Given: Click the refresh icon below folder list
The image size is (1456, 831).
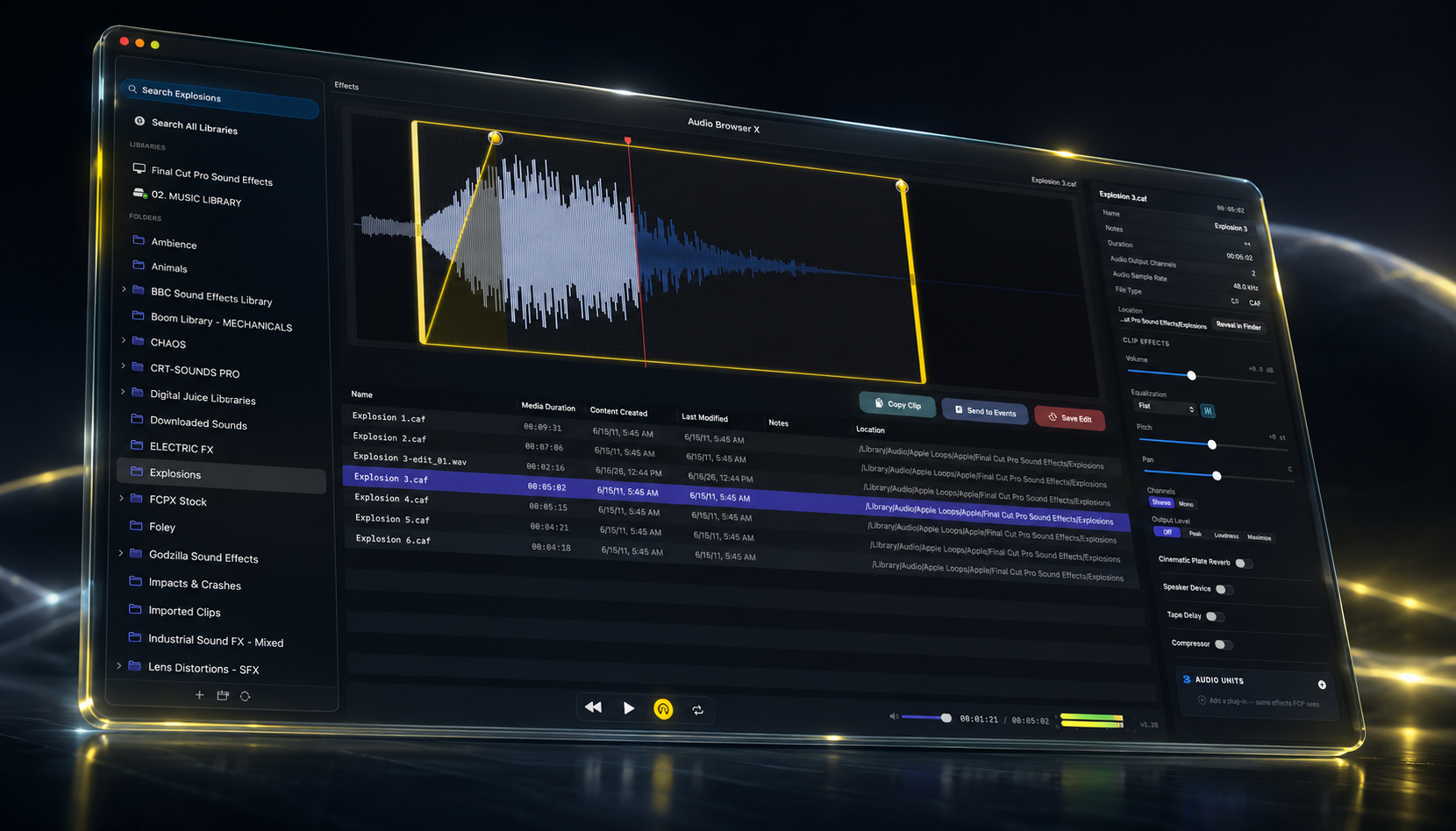Looking at the screenshot, I should [245, 696].
